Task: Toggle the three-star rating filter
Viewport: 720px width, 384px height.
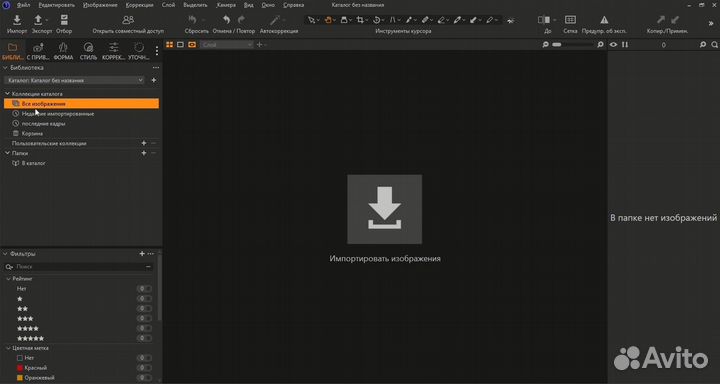Action: [x=144, y=318]
